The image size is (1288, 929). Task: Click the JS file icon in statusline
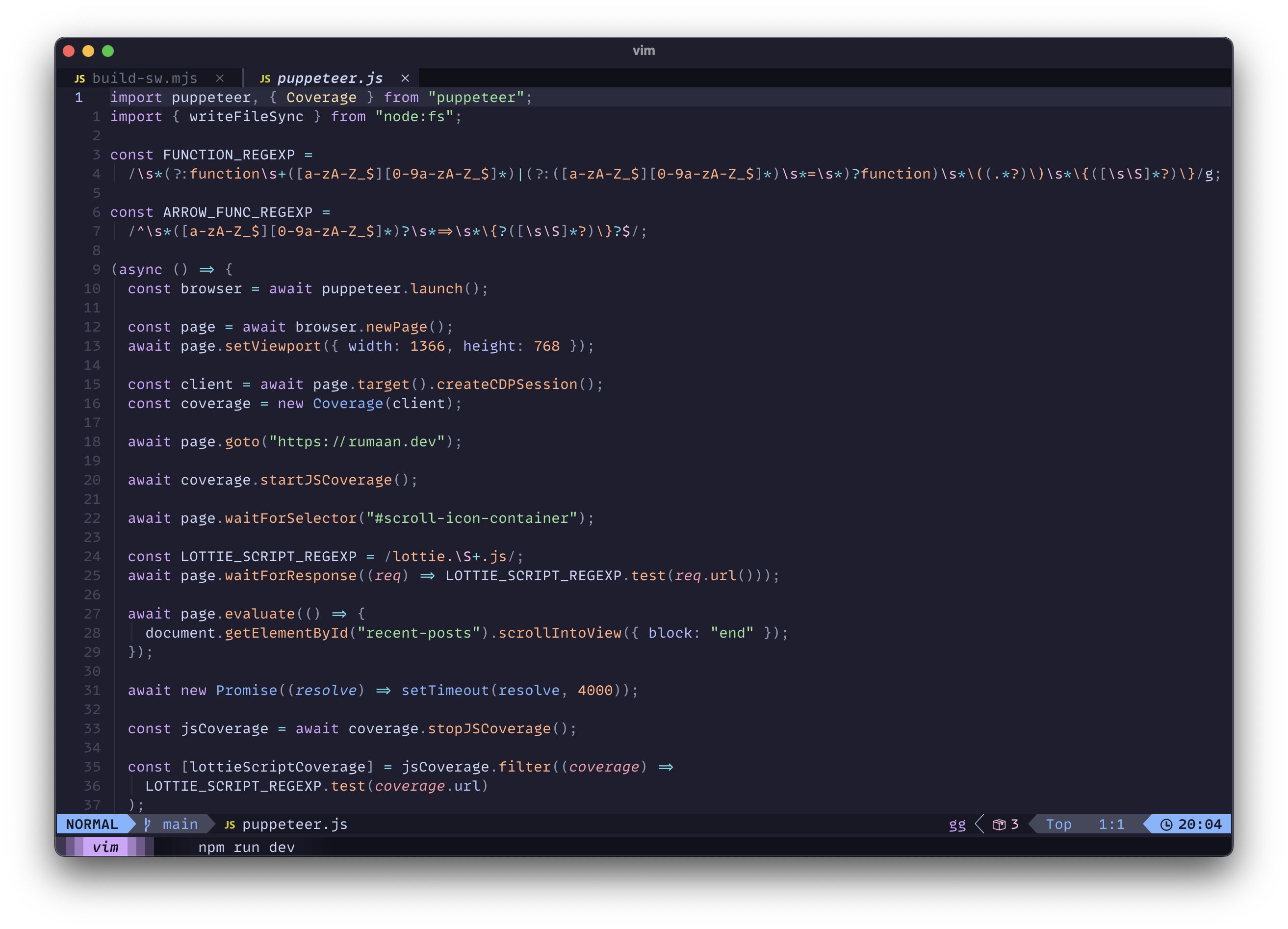(x=230, y=825)
